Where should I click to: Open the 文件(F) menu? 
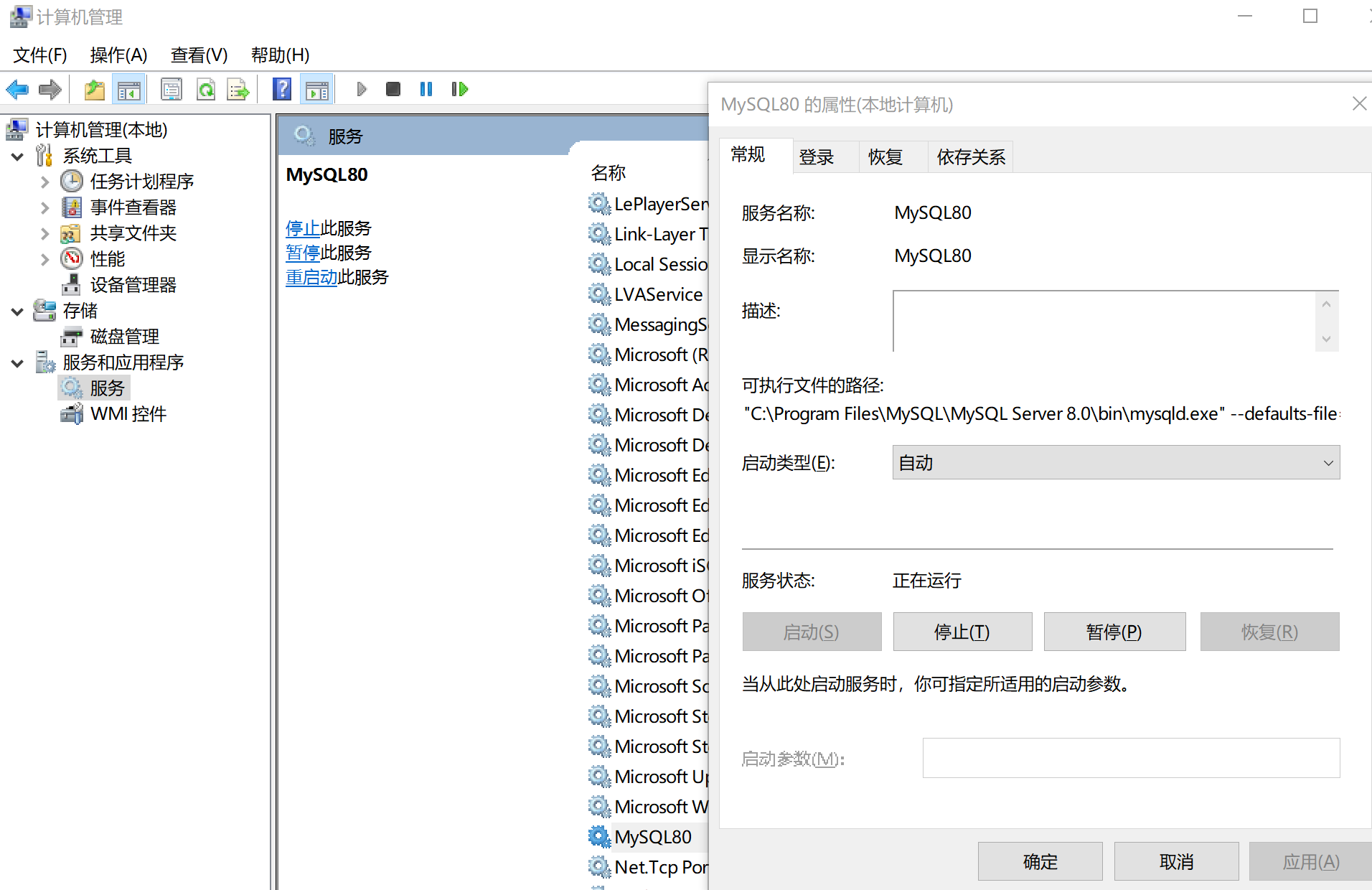tap(40, 55)
